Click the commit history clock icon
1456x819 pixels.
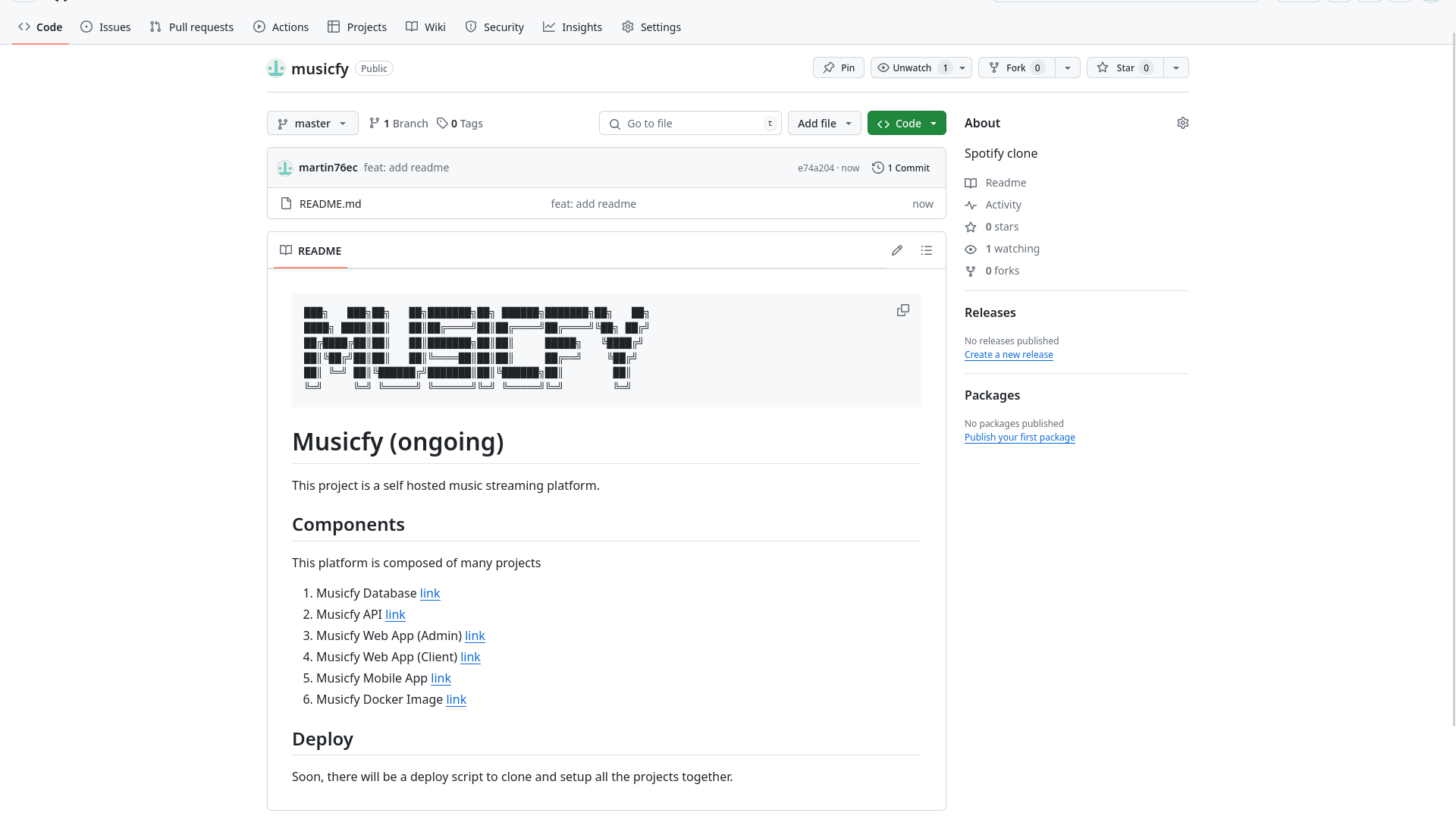(x=878, y=168)
